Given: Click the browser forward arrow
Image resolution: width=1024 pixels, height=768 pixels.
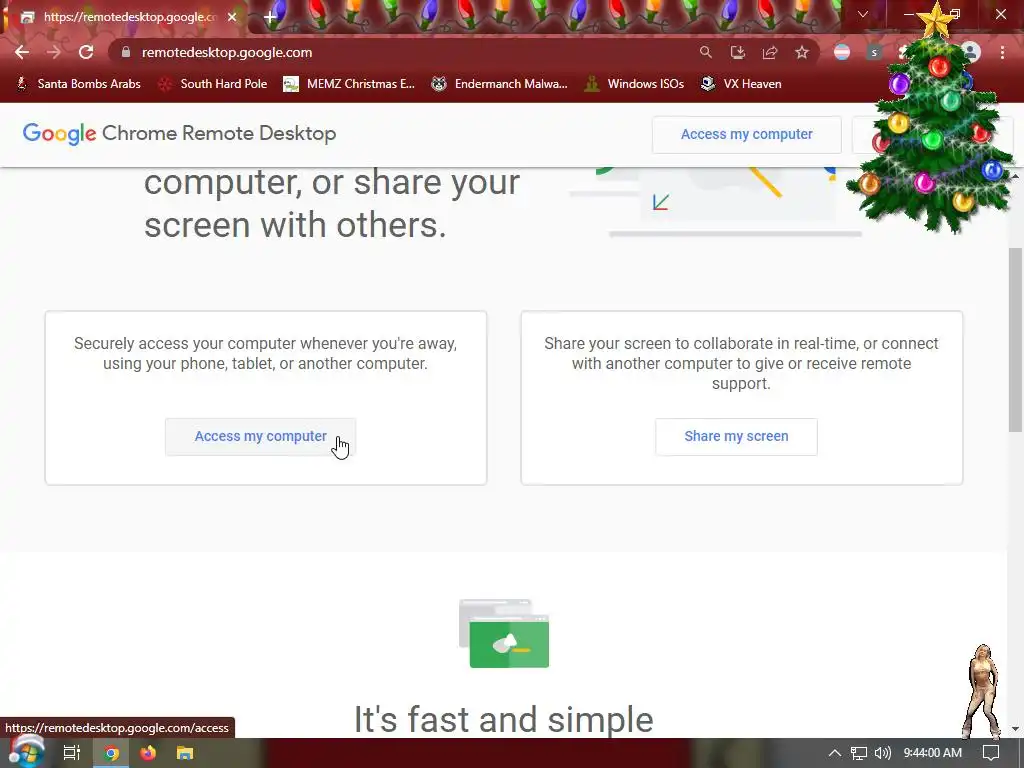Looking at the screenshot, I should (54, 52).
